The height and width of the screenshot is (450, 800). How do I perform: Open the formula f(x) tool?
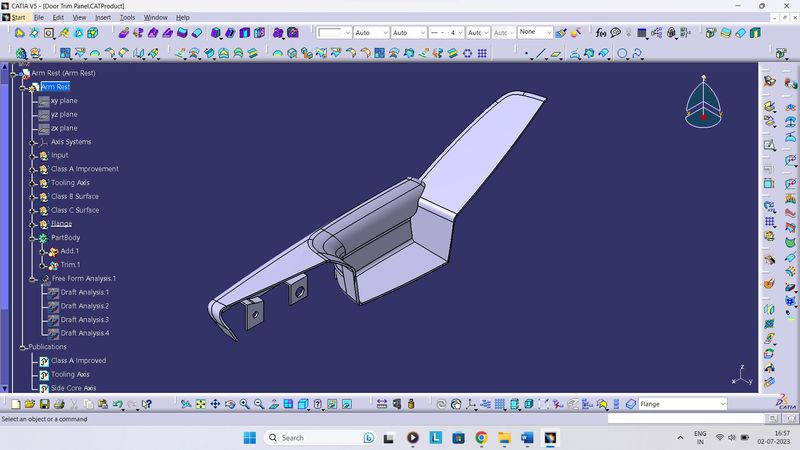(601, 32)
